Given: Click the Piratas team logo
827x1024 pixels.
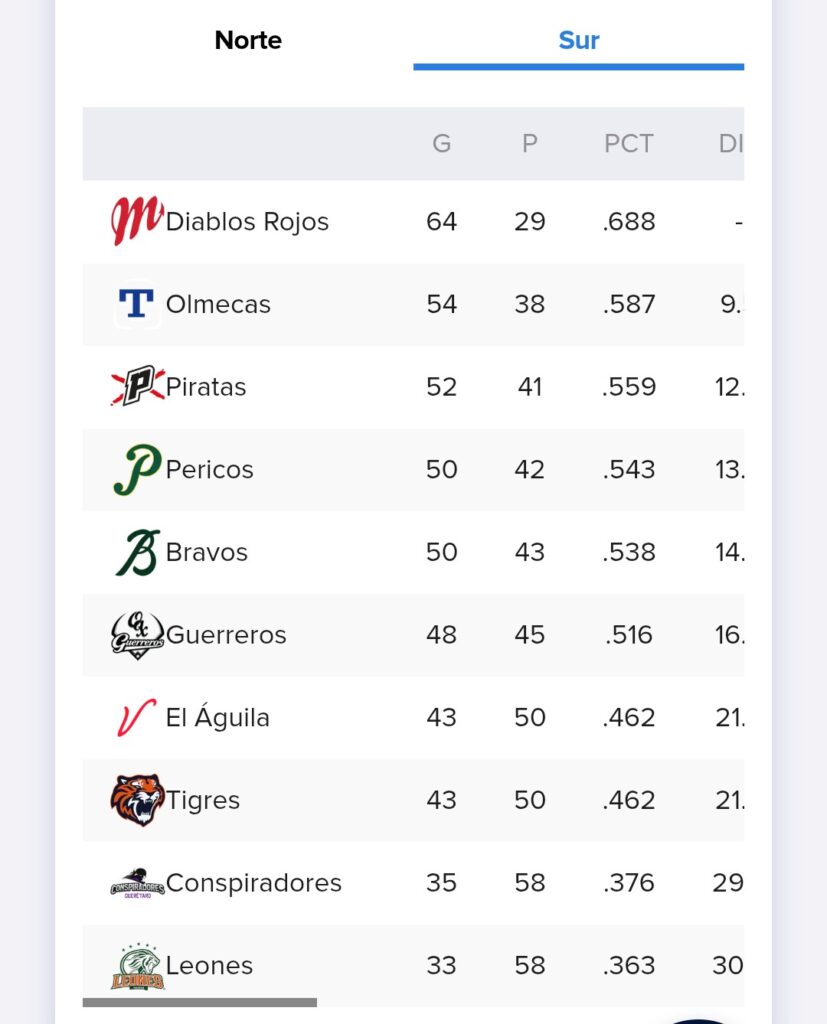Looking at the screenshot, I should tap(137, 386).
